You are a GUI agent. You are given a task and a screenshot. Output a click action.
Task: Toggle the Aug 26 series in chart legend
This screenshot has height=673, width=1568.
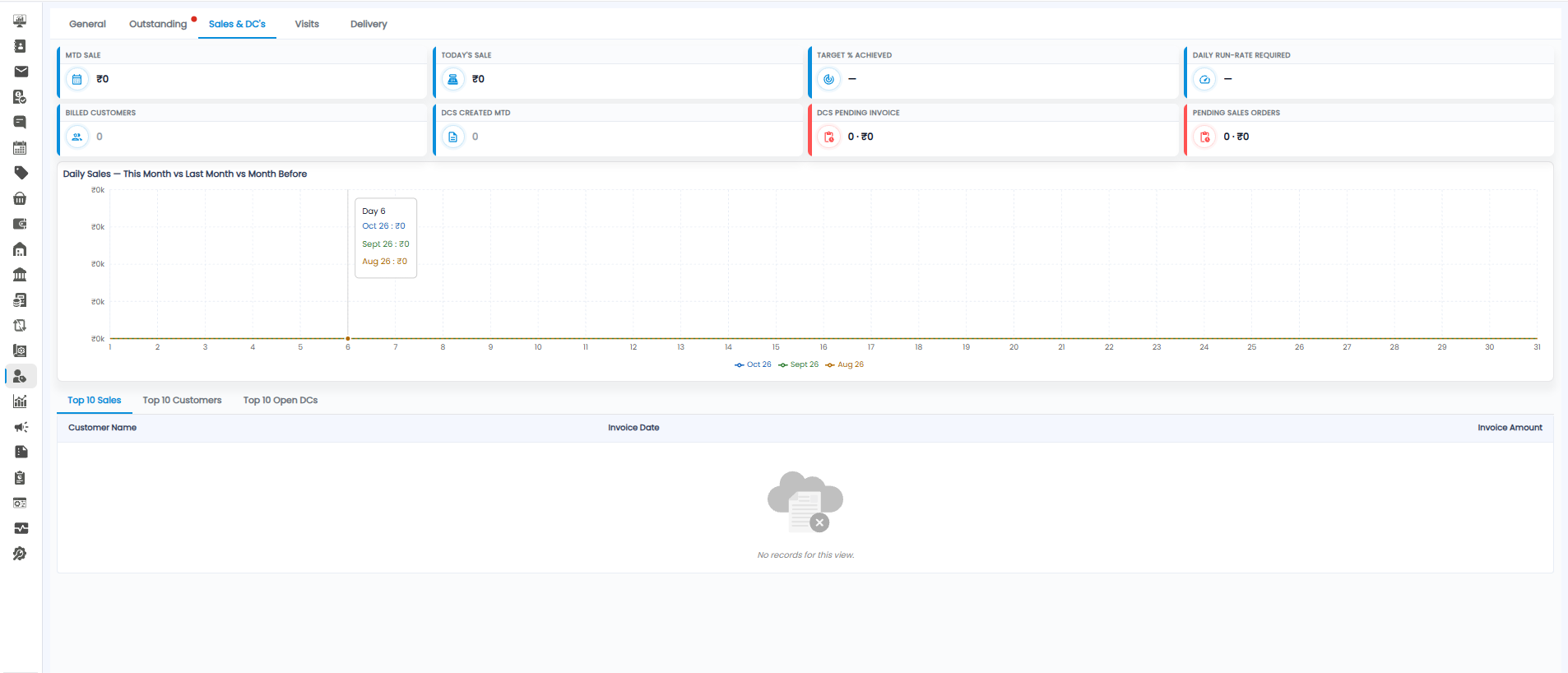(x=845, y=364)
